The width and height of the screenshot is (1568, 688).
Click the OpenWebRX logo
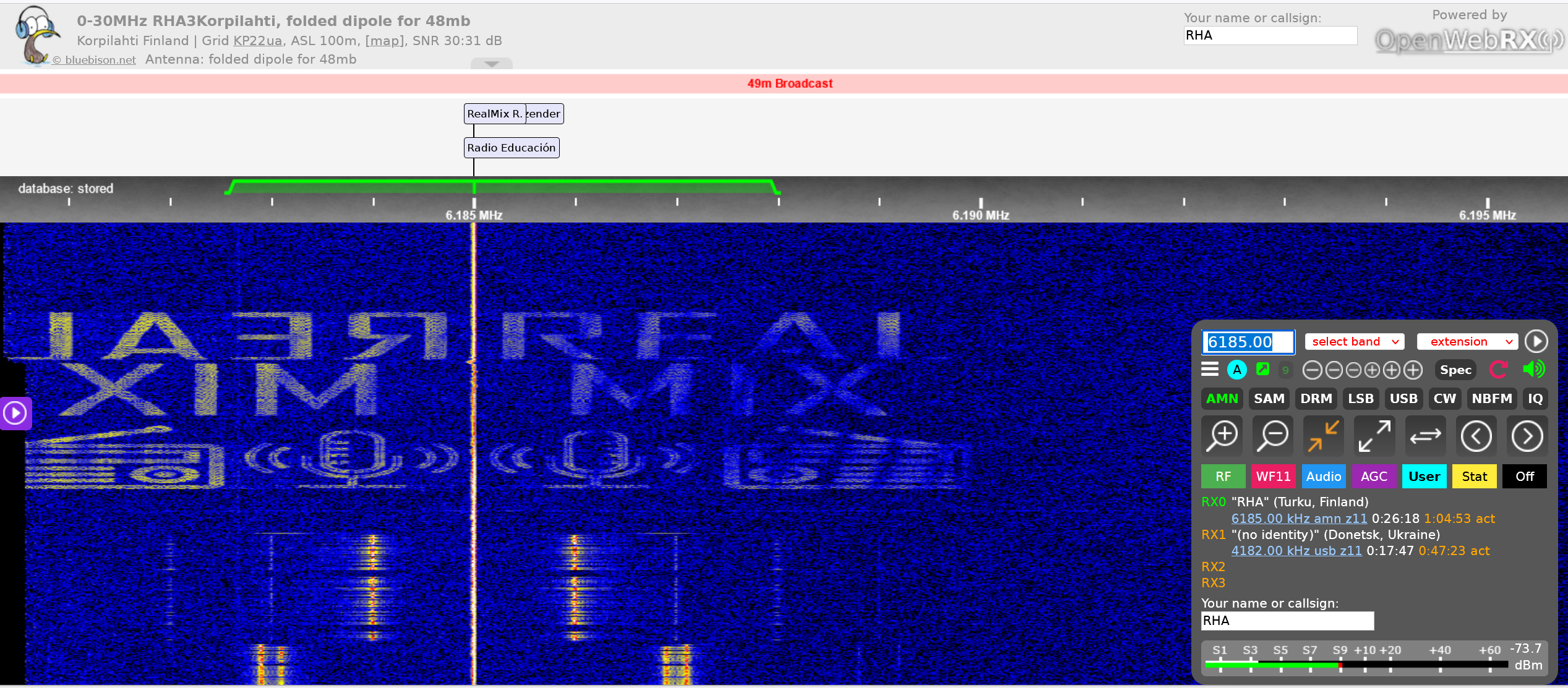pos(1469,41)
